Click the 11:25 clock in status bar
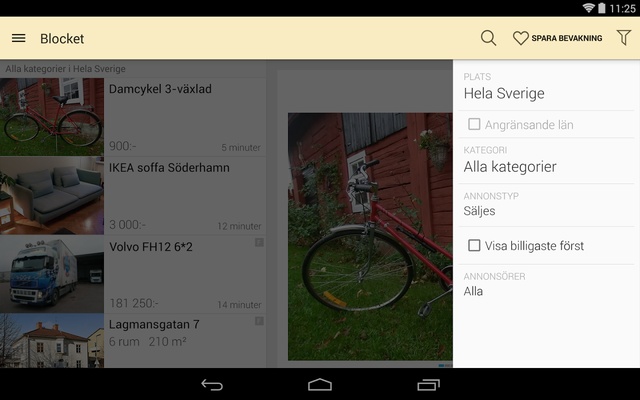Screen dimensions: 640x400 click(x=622, y=8)
